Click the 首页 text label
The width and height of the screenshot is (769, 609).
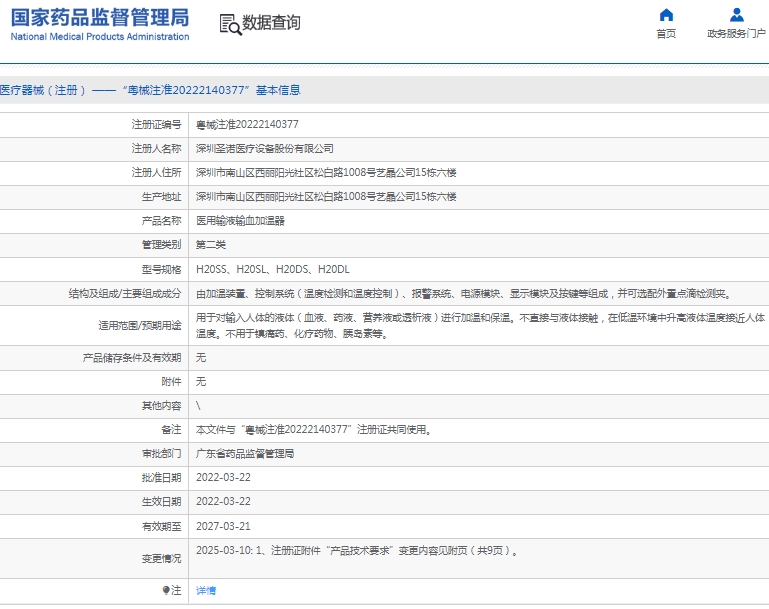click(666, 33)
